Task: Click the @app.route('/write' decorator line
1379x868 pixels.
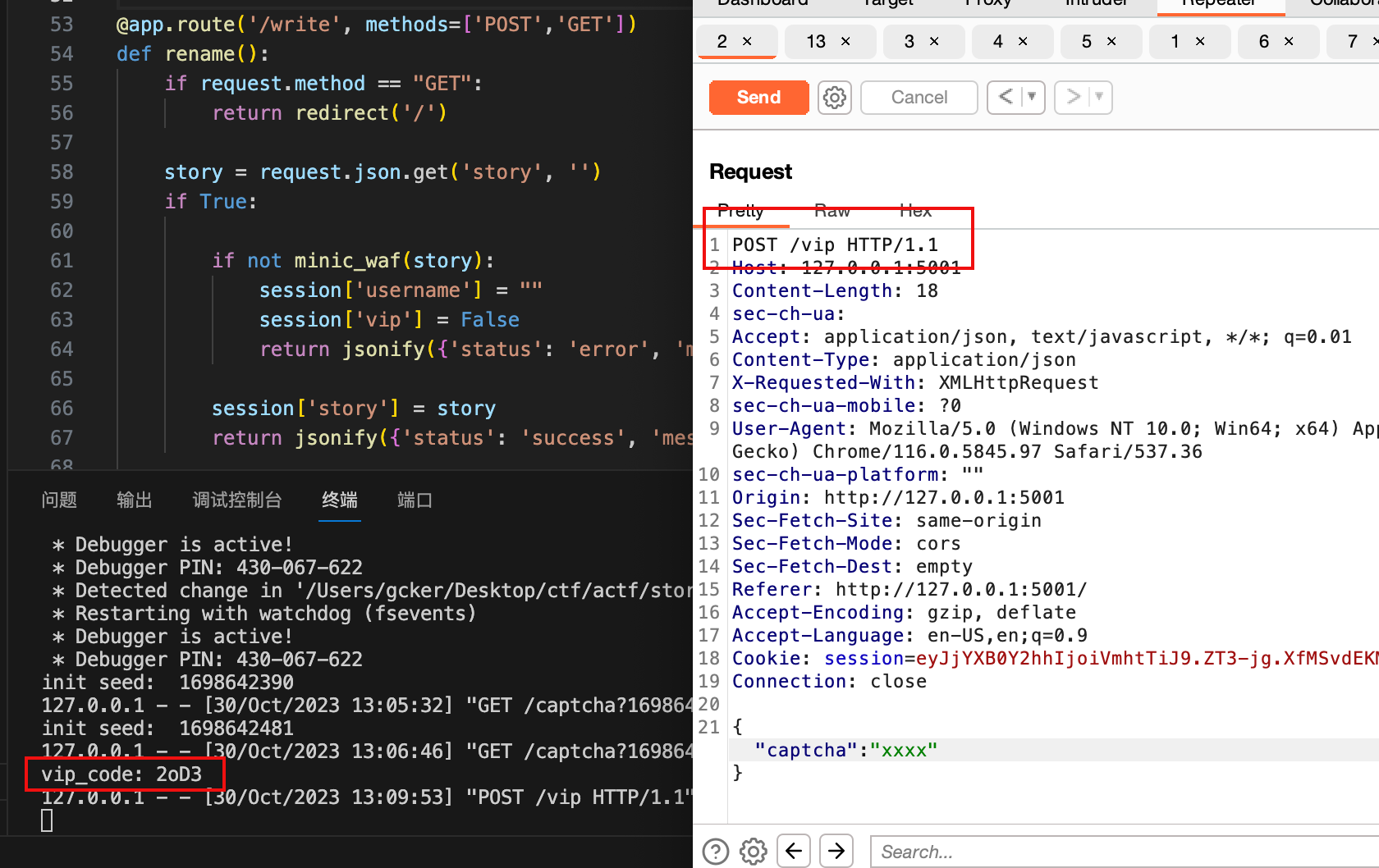Action: click(x=376, y=25)
